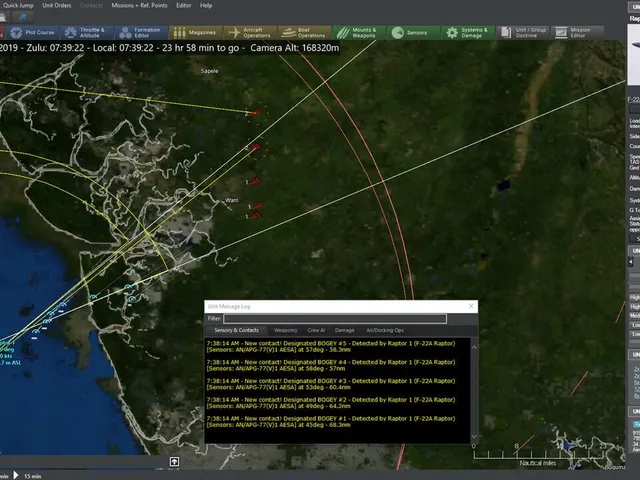Open Mounts & Weapons

359,33
